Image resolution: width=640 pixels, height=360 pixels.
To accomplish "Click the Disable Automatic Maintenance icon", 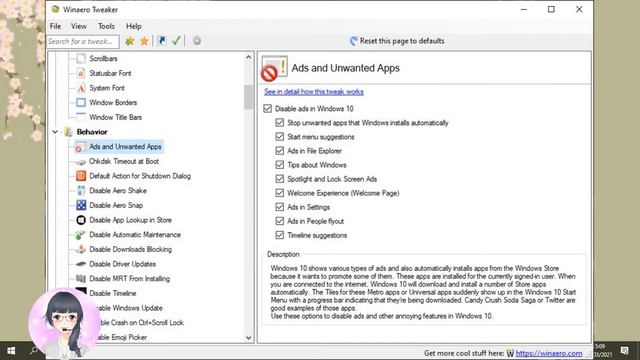I will coord(81,235).
